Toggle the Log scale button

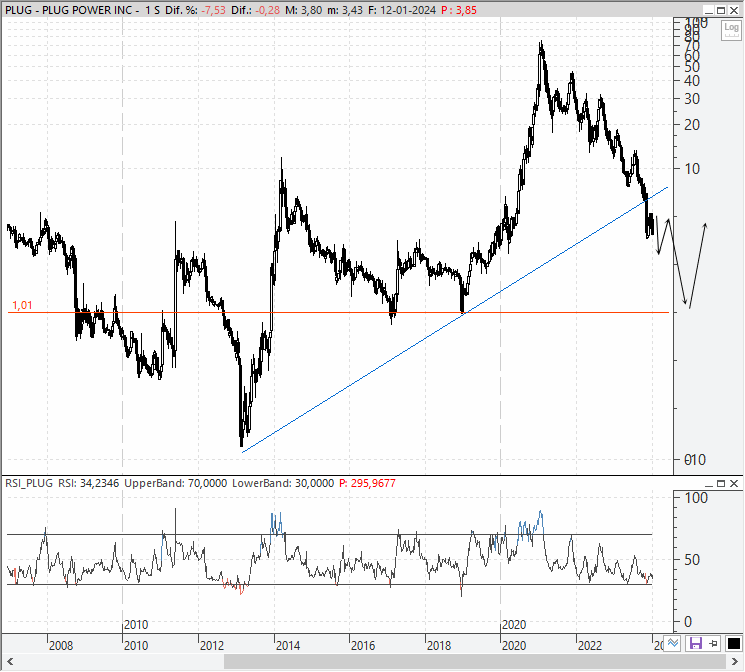[731, 30]
